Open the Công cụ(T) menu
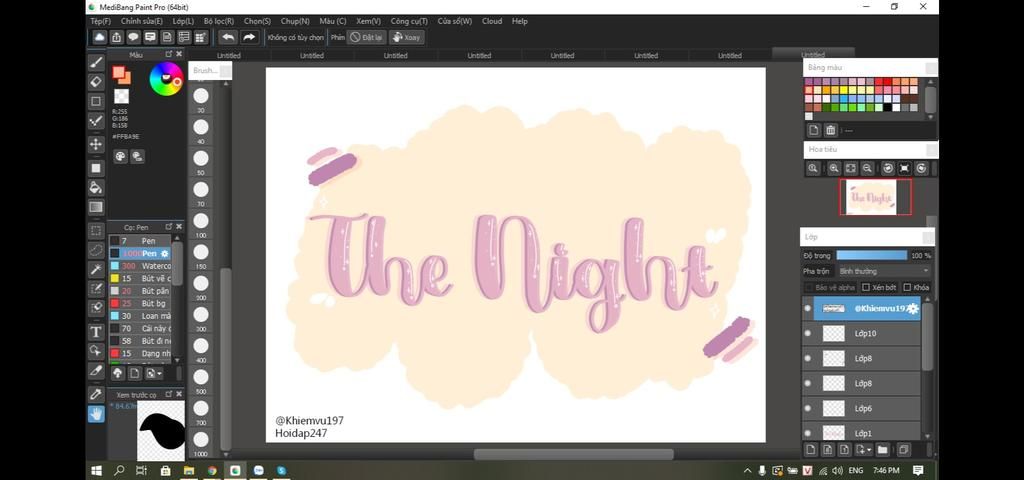 point(409,22)
